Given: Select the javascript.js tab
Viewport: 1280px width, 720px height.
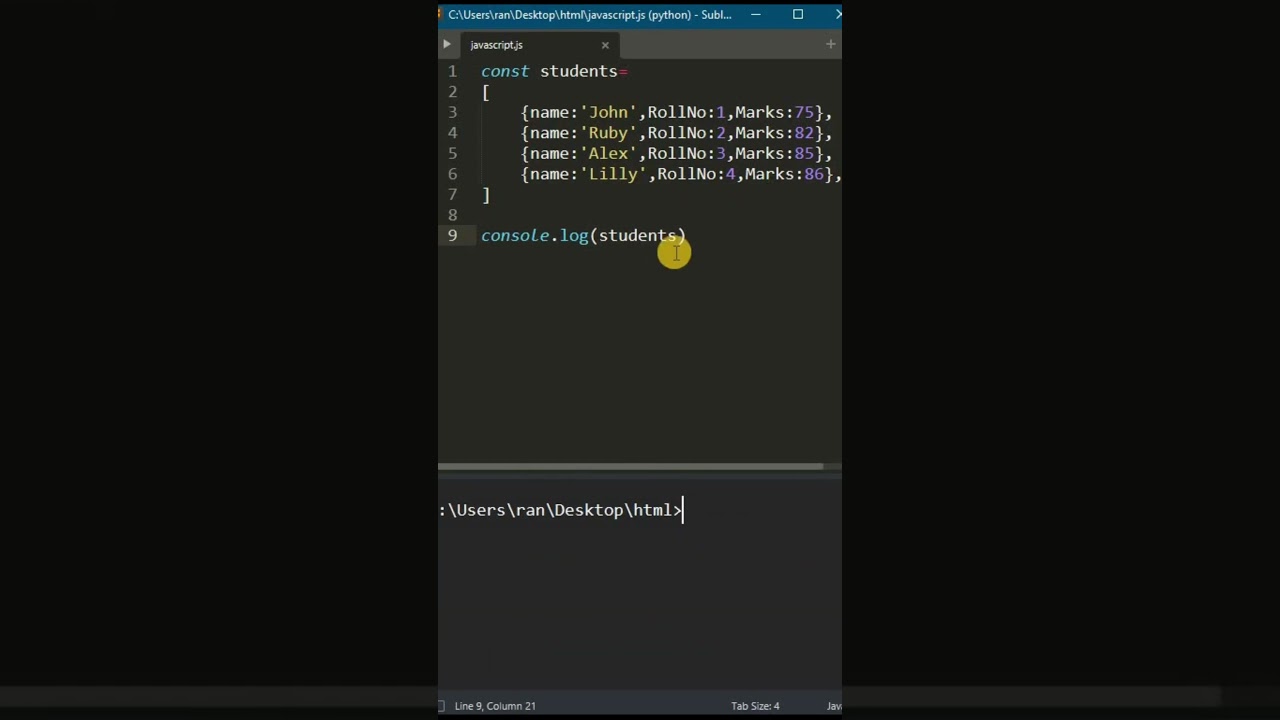Looking at the screenshot, I should point(538,45).
